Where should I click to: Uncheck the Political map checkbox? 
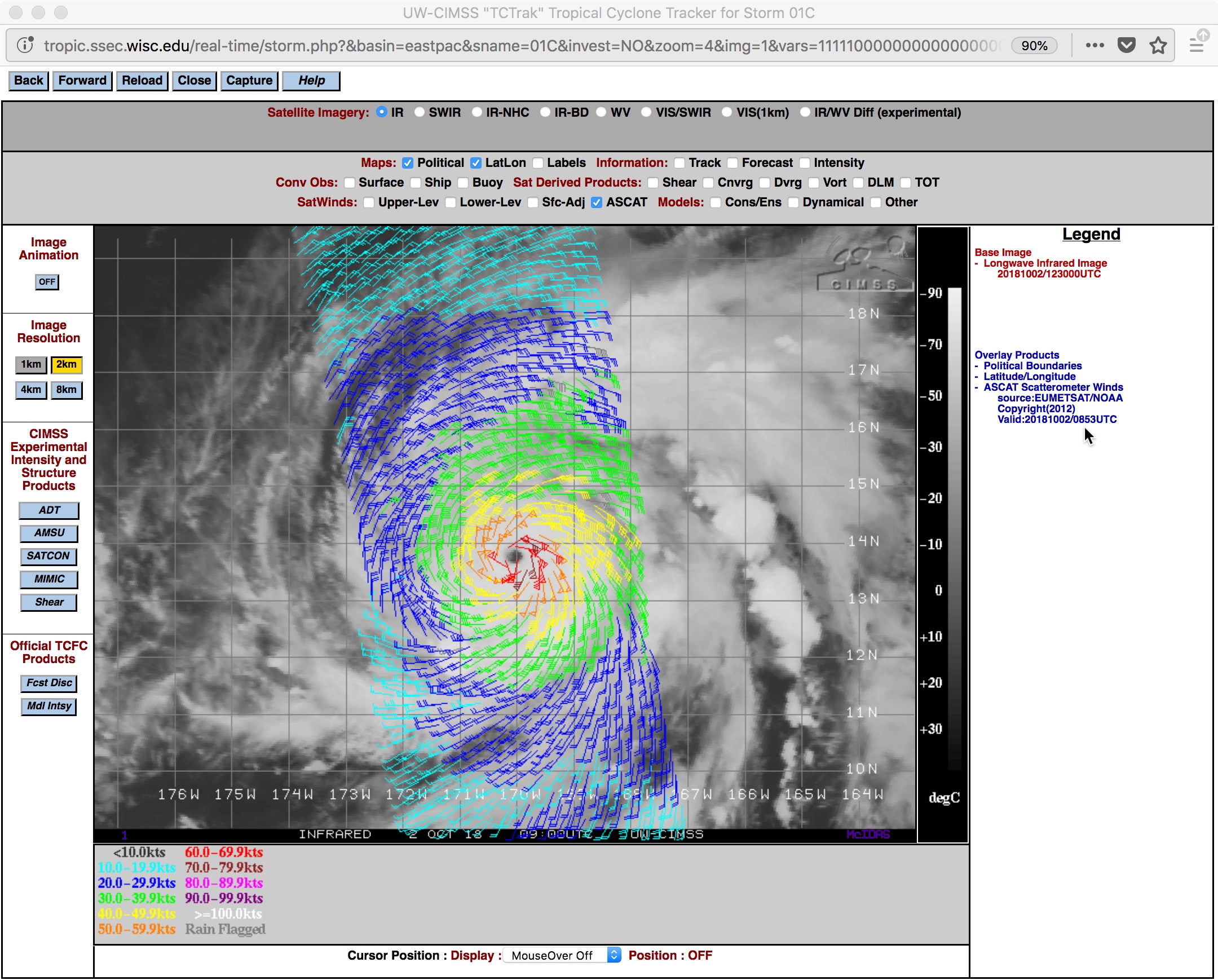tap(408, 163)
